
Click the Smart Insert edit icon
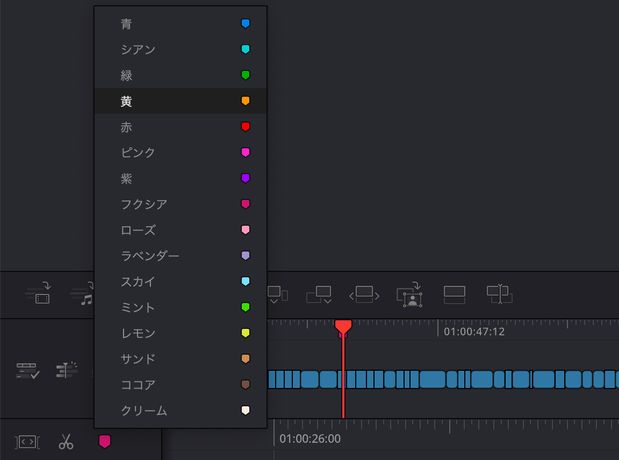[38, 295]
